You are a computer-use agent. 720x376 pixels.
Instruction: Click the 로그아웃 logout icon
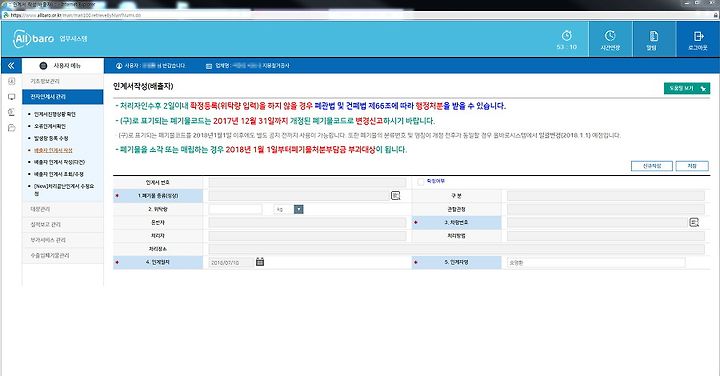pyautogui.click(x=698, y=36)
